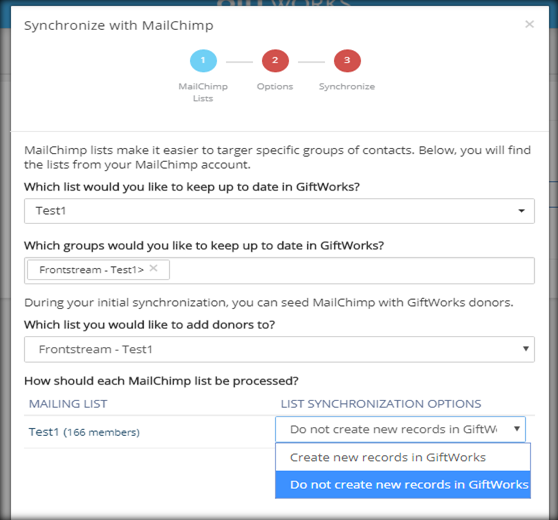Click the Test1 (166 members) mailing list link

click(x=84, y=432)
